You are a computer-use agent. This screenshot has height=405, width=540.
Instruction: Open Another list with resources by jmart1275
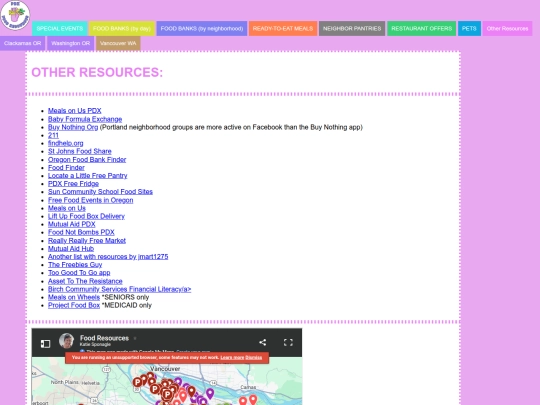pos(108,257)
